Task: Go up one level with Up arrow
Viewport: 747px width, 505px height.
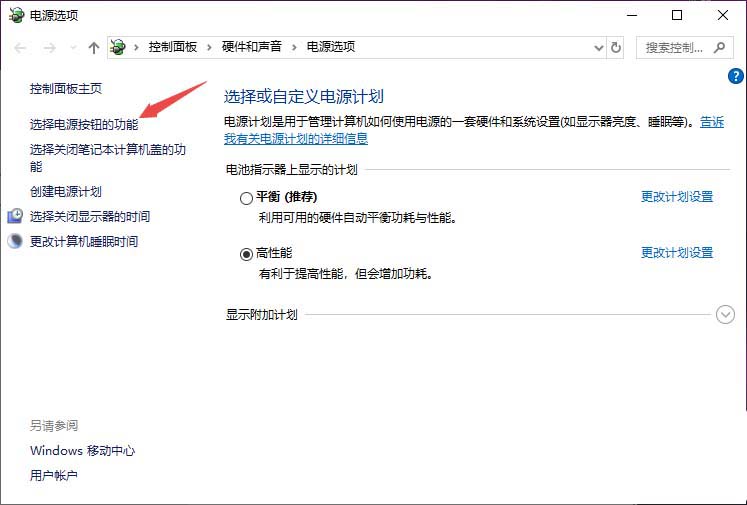Action: click(94, 48)
